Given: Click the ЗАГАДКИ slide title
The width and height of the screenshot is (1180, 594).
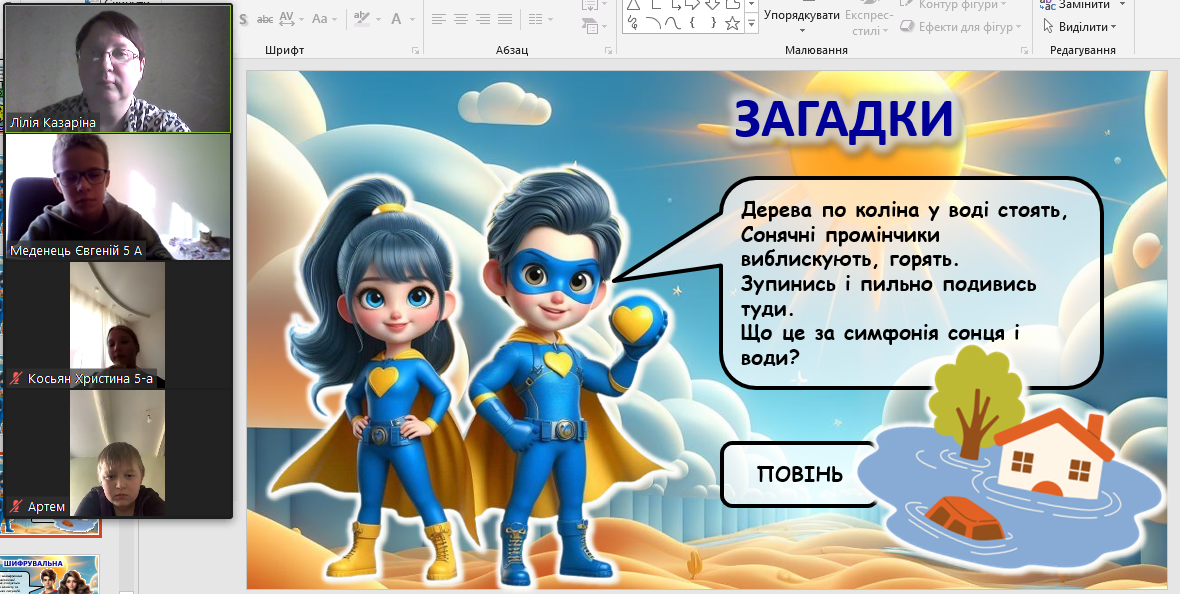Looking at the screenshot, I should point(844,119).
